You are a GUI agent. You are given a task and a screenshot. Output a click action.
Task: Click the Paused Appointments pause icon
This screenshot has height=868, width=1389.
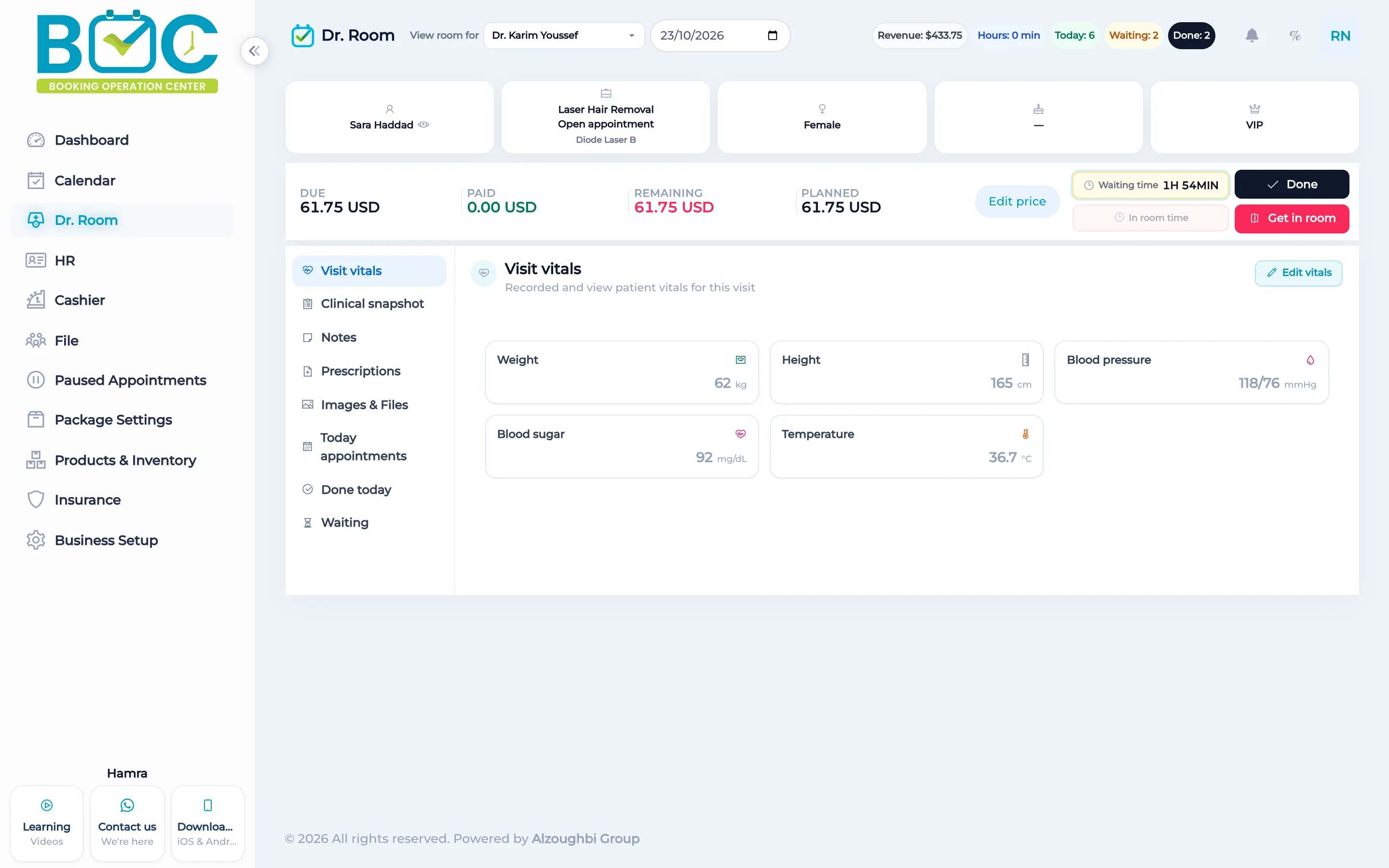(x=36, y=380)
